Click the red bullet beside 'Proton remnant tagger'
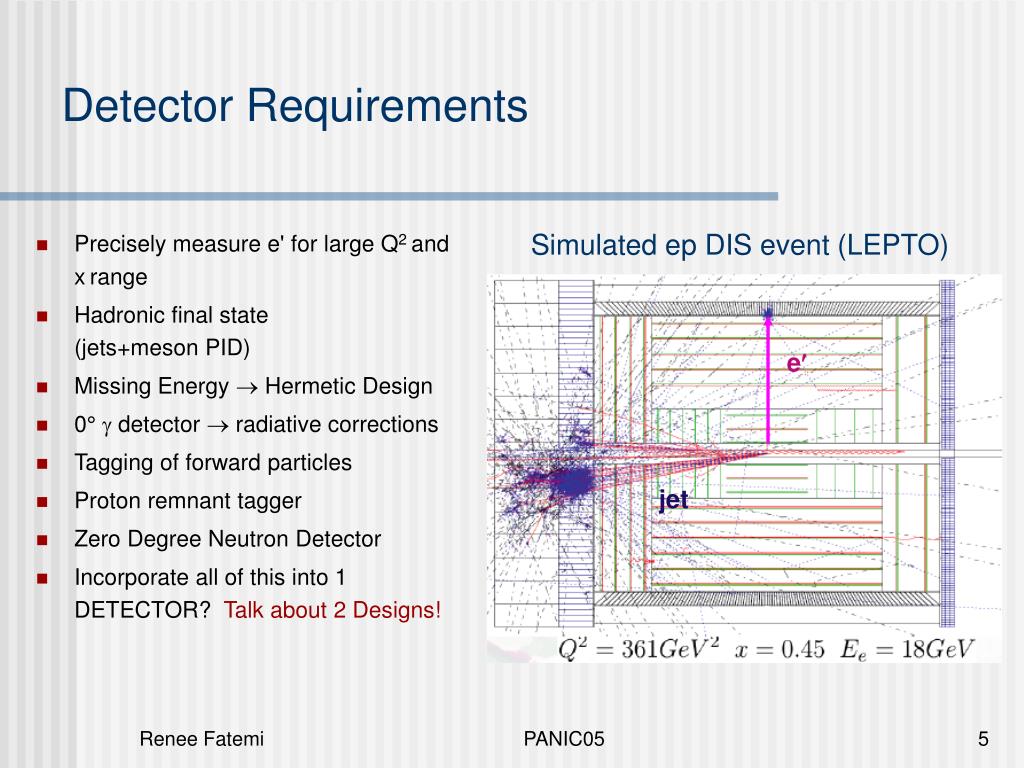1024x768 pixels. 42,502
